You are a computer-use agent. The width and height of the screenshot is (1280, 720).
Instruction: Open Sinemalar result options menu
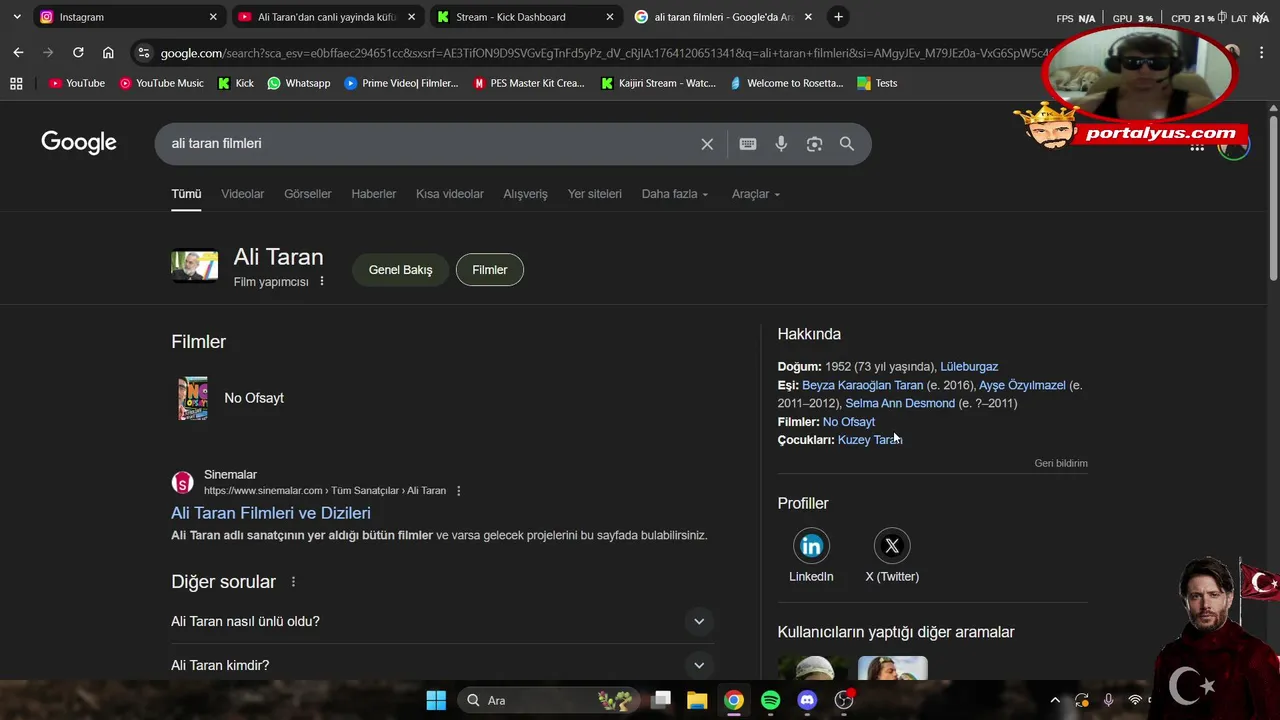[x=459, y=491]
